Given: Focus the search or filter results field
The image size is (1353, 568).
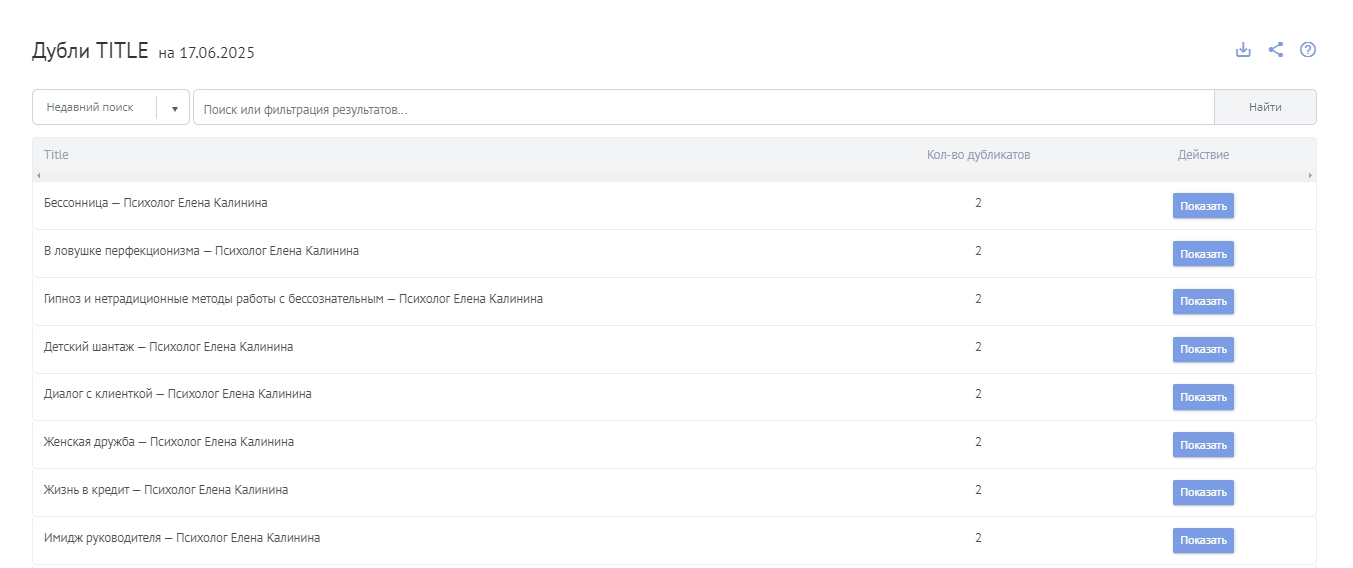Looking at the screenshot, I should [x=703, y=107].
